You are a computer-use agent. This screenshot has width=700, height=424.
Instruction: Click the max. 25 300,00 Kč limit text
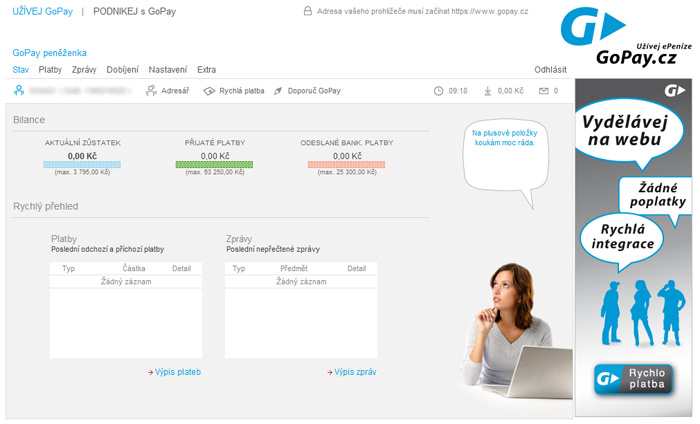pos(347,172)
